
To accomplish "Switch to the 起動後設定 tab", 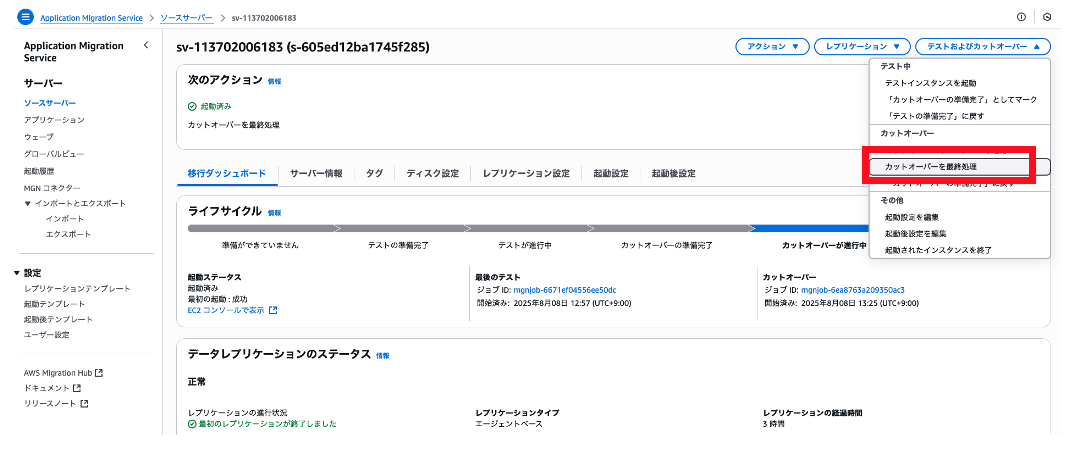I will 673,174.
